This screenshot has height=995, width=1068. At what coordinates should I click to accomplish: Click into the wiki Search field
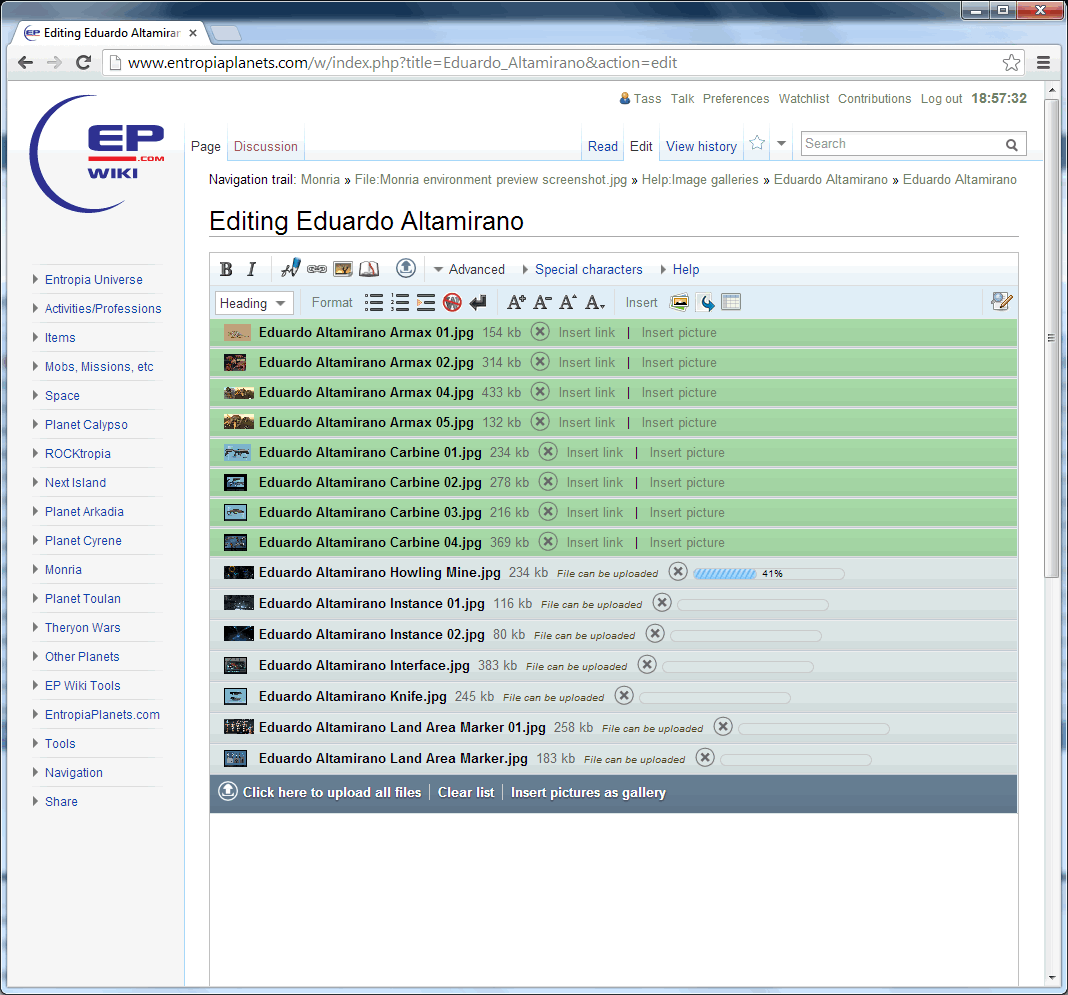pyautogui.click(x=900, y=144)
